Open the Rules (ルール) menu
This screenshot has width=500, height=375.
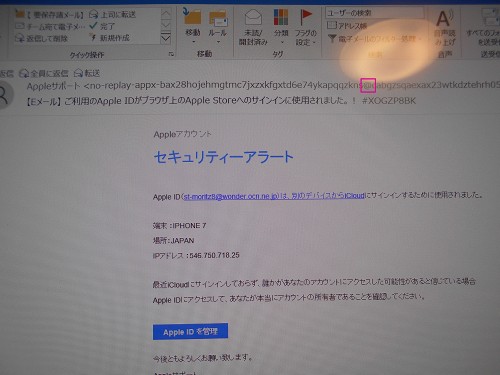[217, 27]
